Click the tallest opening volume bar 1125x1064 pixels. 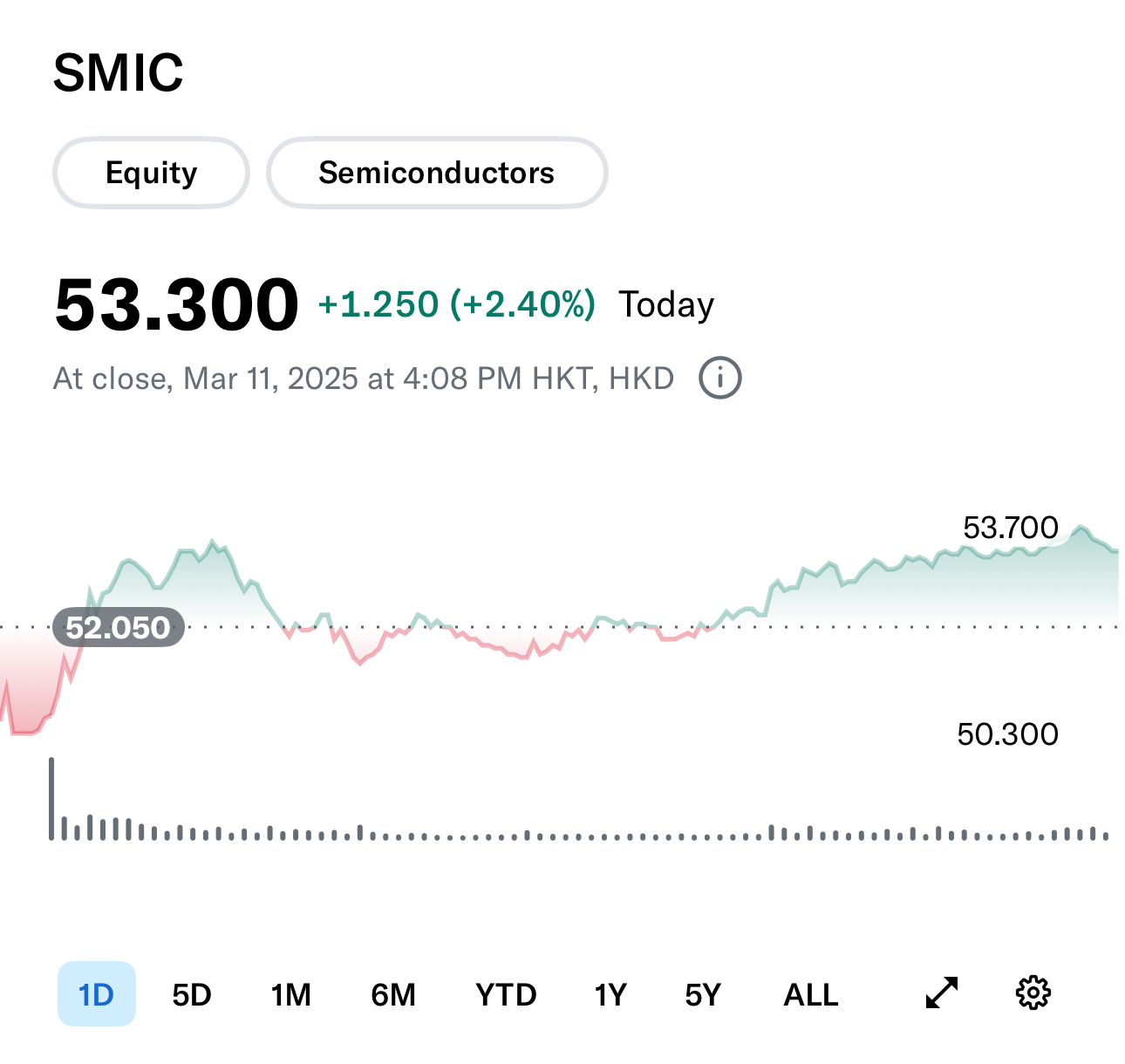[51, 798]
